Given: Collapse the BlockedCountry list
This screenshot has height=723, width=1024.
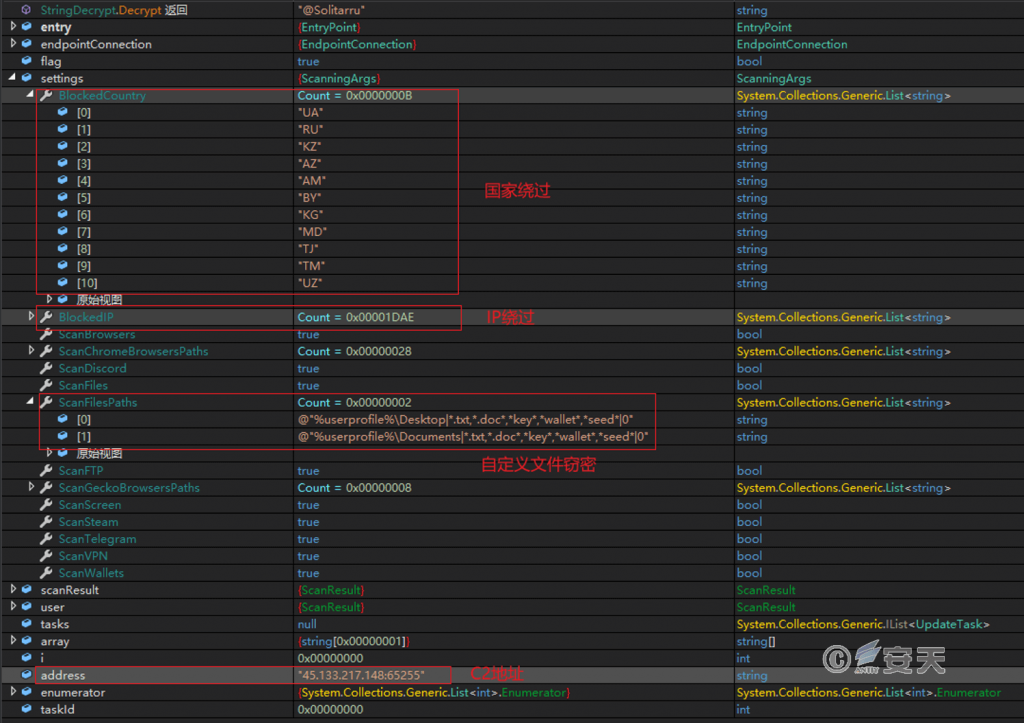Looking at the screenshot, I should pyautogui.click(x=32, y=96).
